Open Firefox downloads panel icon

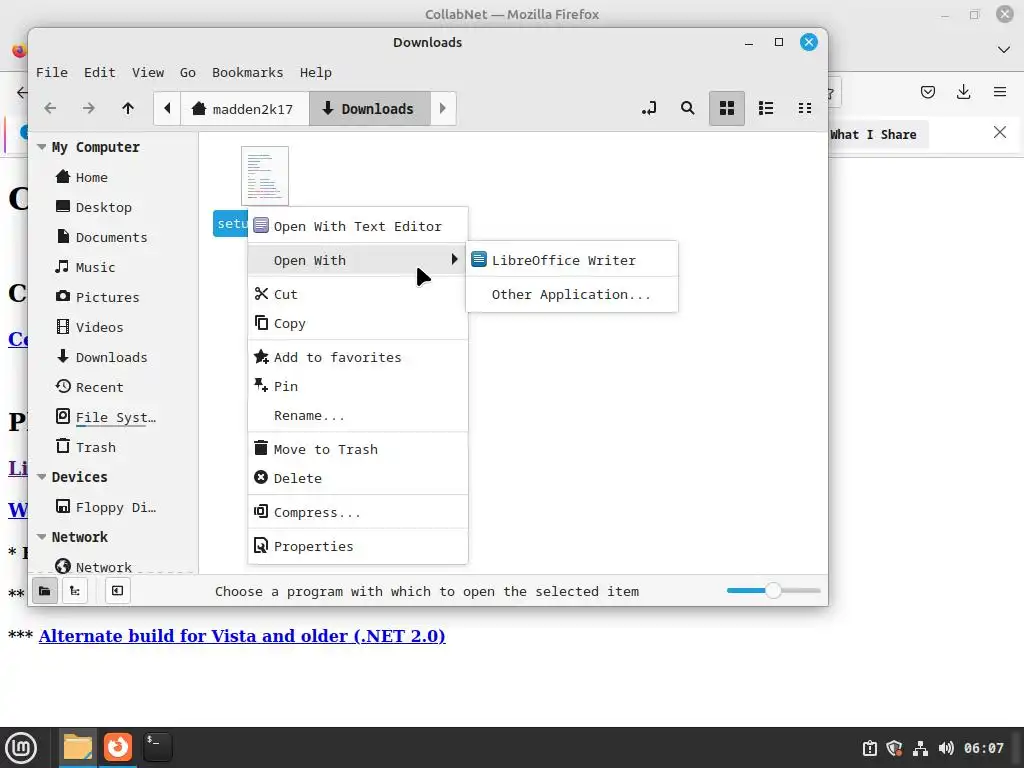tap(963, 92)
